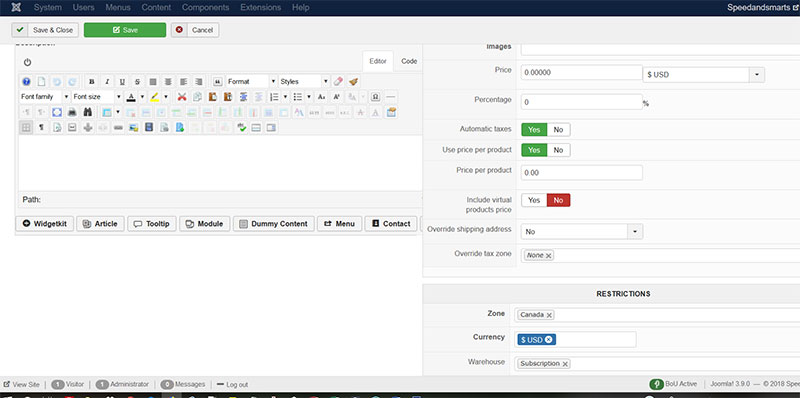Open the binoculars search tool
Screen dimensions: 800x398
pyautogui.click(x=88, y=112)
